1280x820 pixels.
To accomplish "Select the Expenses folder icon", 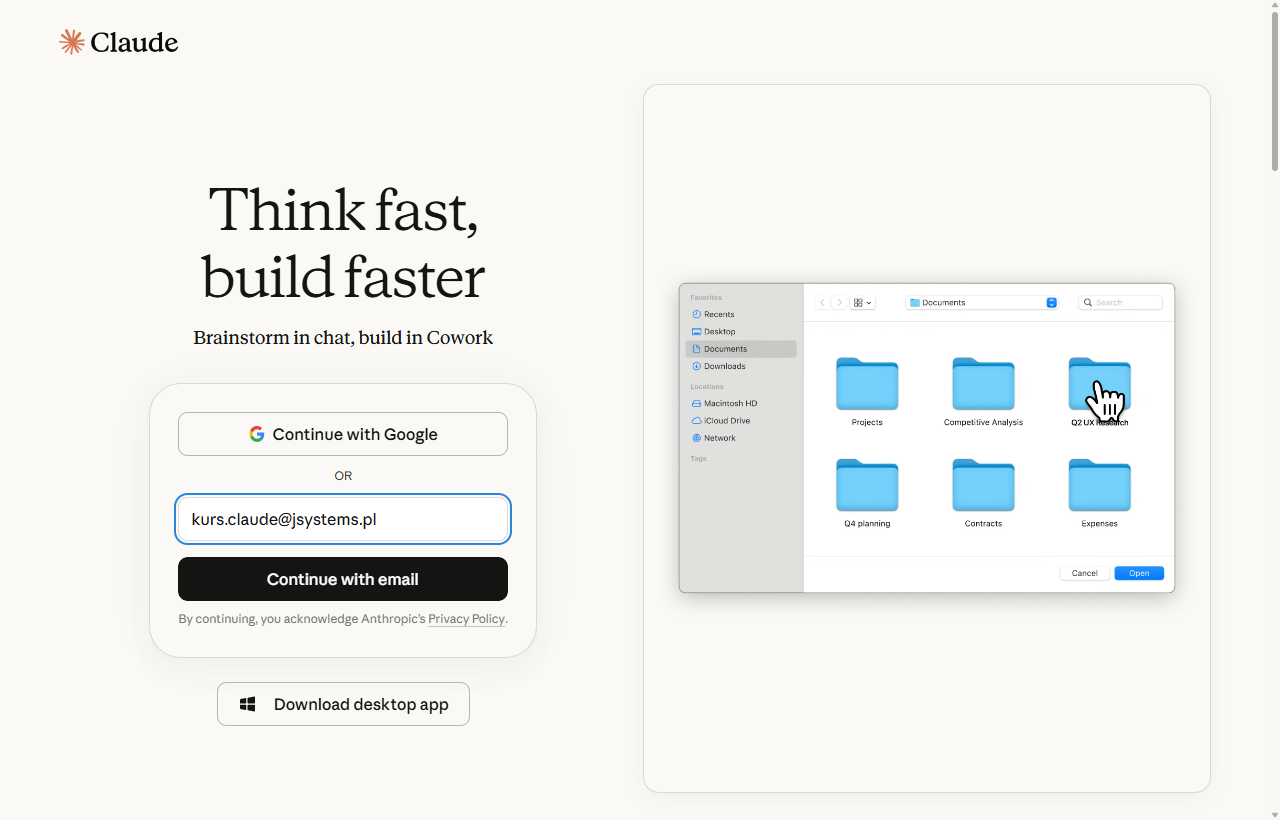I will 1099,485.
